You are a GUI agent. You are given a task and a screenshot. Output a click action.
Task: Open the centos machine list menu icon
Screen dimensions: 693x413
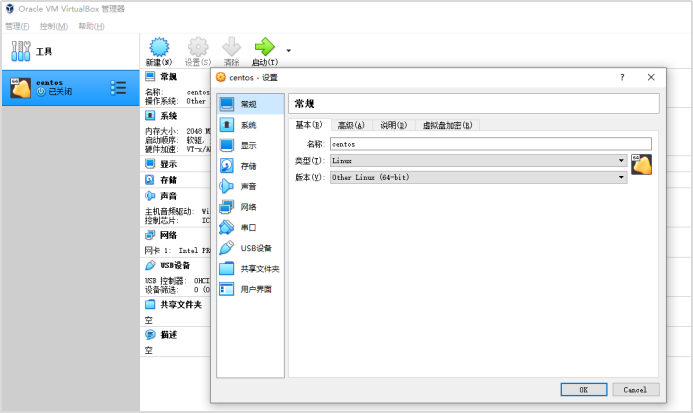pos(118,88)
